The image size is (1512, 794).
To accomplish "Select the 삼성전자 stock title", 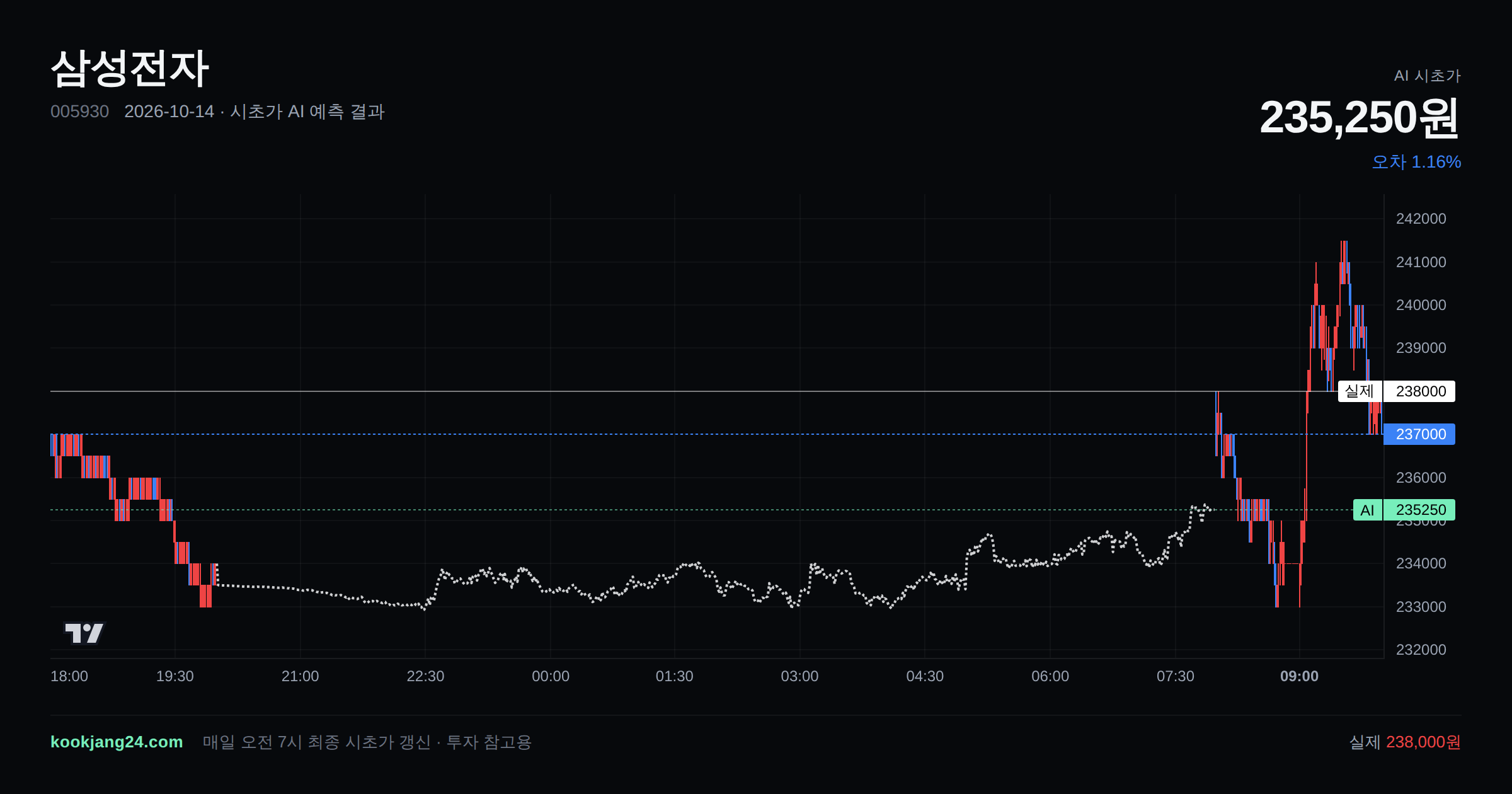I will [x=130, y=68].
